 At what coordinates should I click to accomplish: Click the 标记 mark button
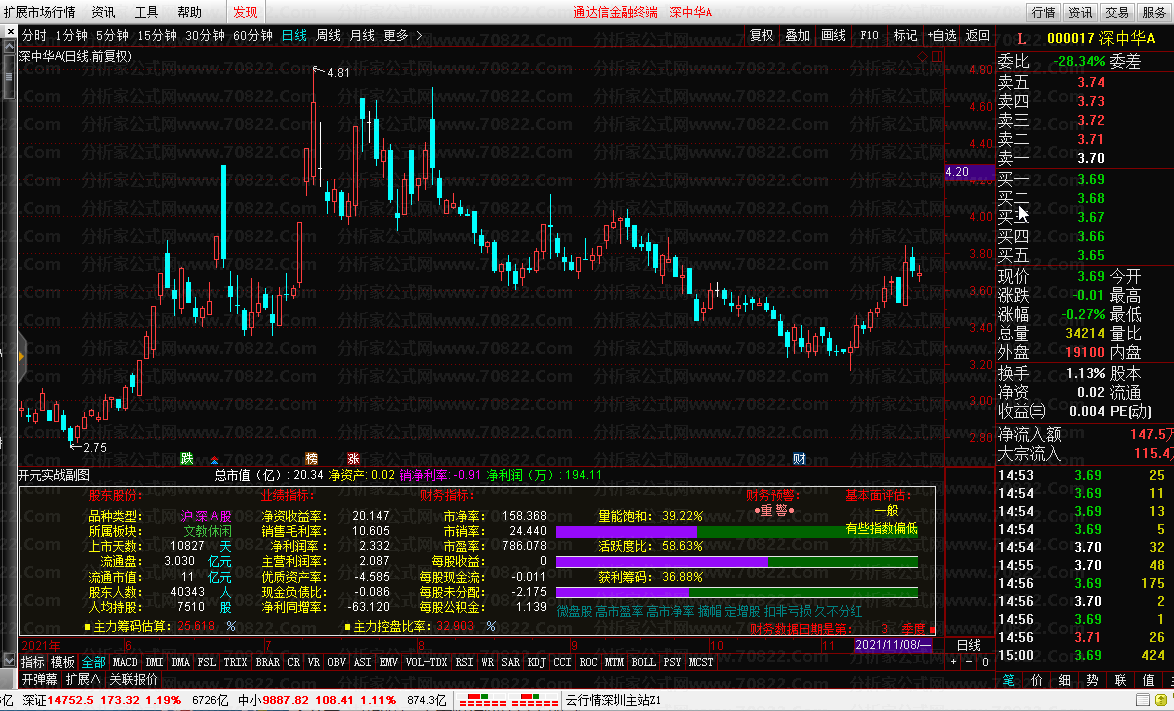tap(905, 35)
